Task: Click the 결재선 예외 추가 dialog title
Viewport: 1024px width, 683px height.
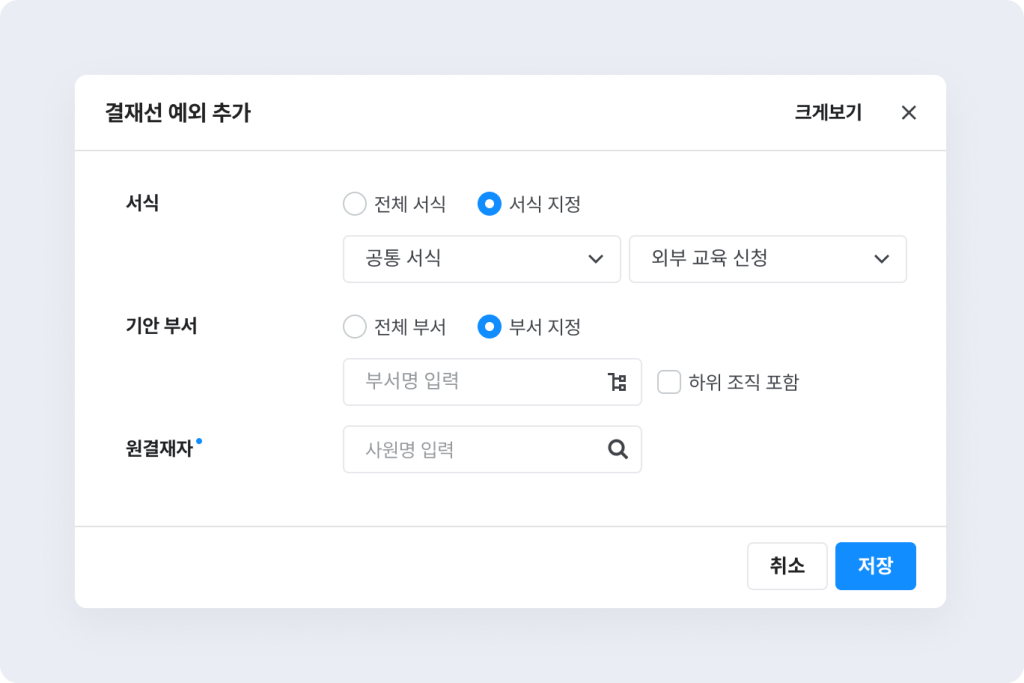Action: pyautogui.click(x=178, y=113)
